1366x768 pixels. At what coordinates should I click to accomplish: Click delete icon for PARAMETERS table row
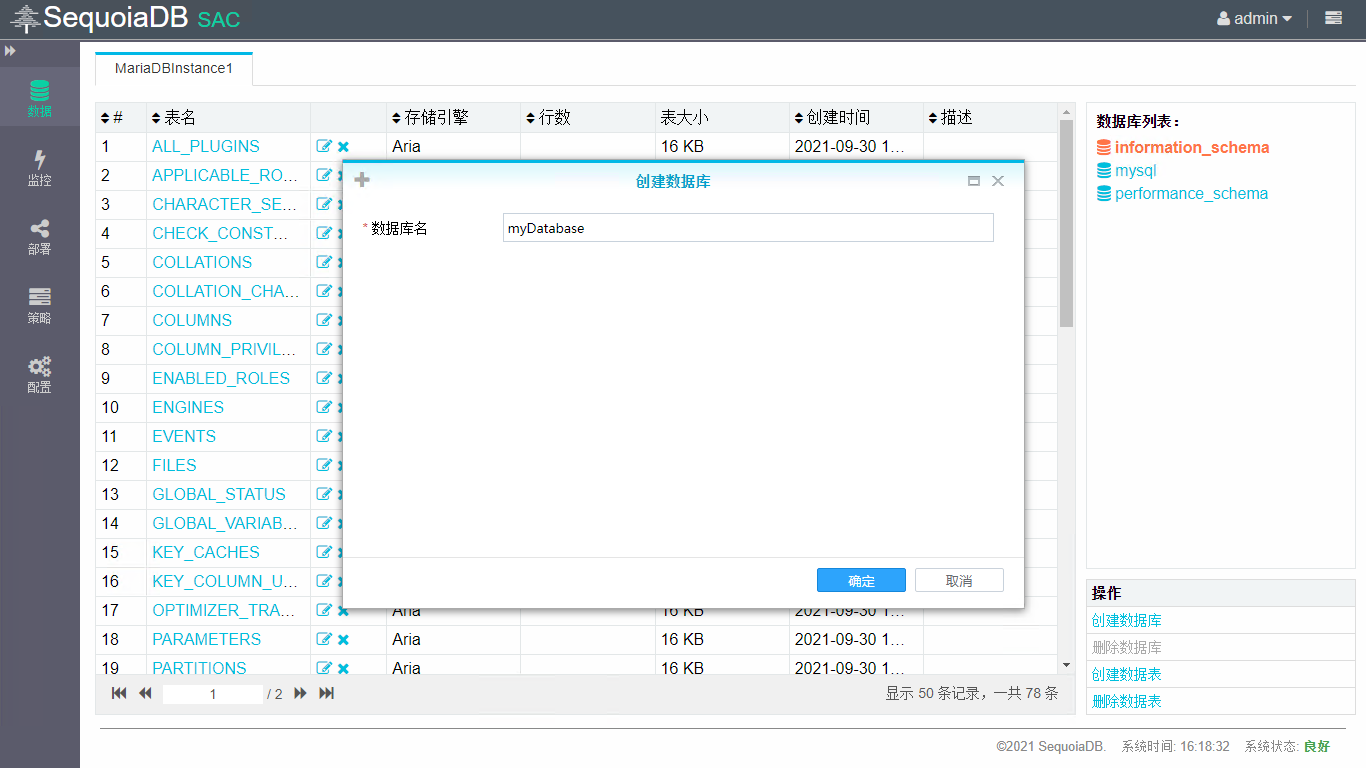tap(343, 640)
